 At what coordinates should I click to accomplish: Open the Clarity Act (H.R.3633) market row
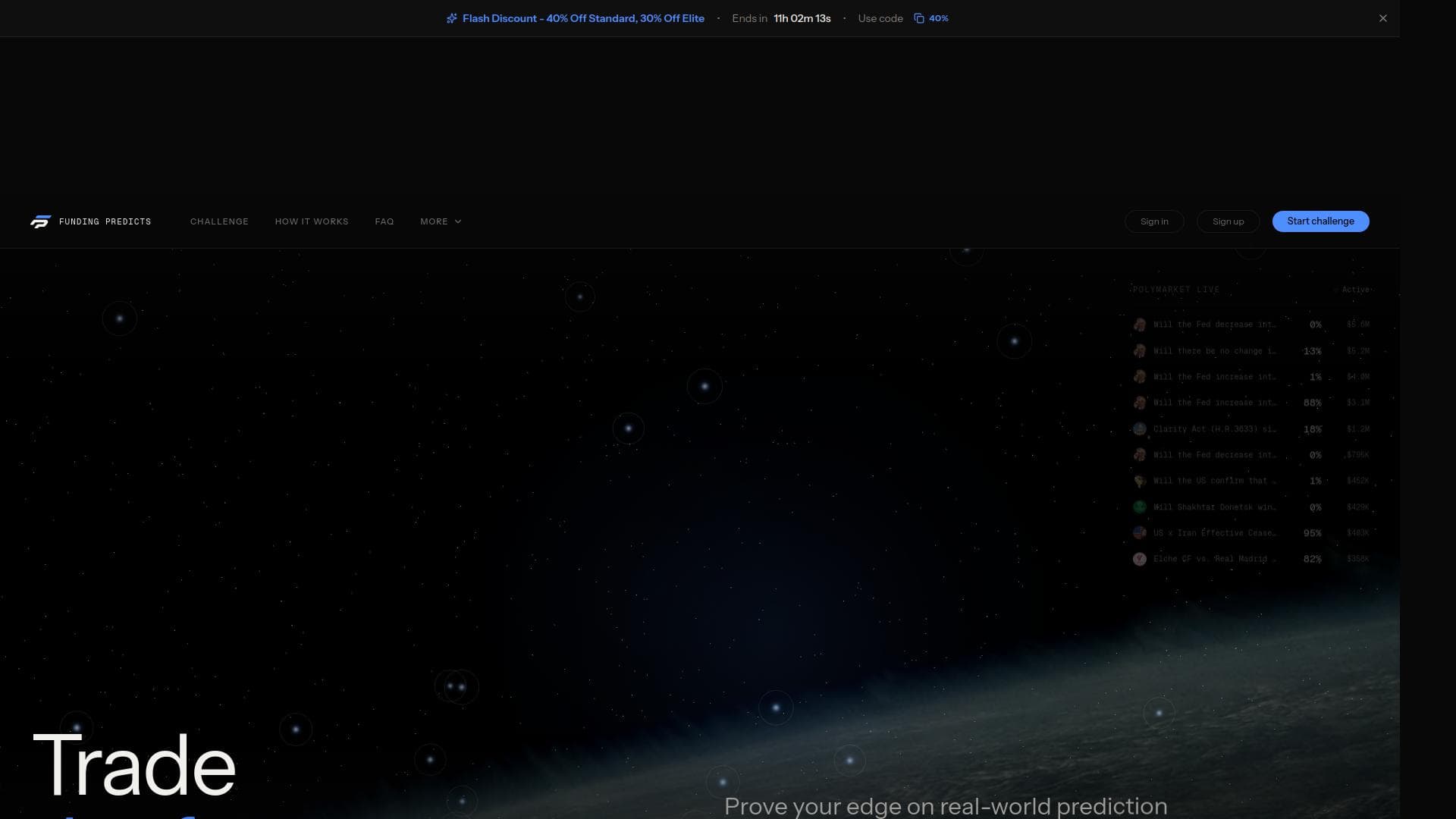point(1251,429)
